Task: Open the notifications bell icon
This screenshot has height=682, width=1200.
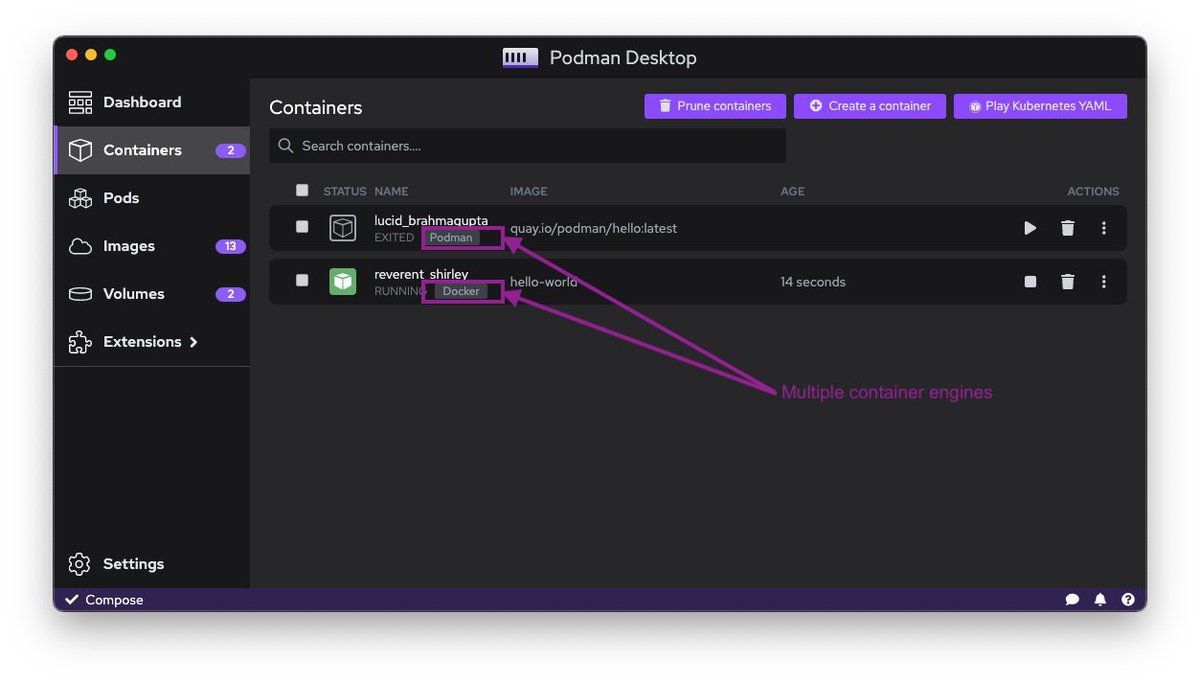Action: (1100, 600)
